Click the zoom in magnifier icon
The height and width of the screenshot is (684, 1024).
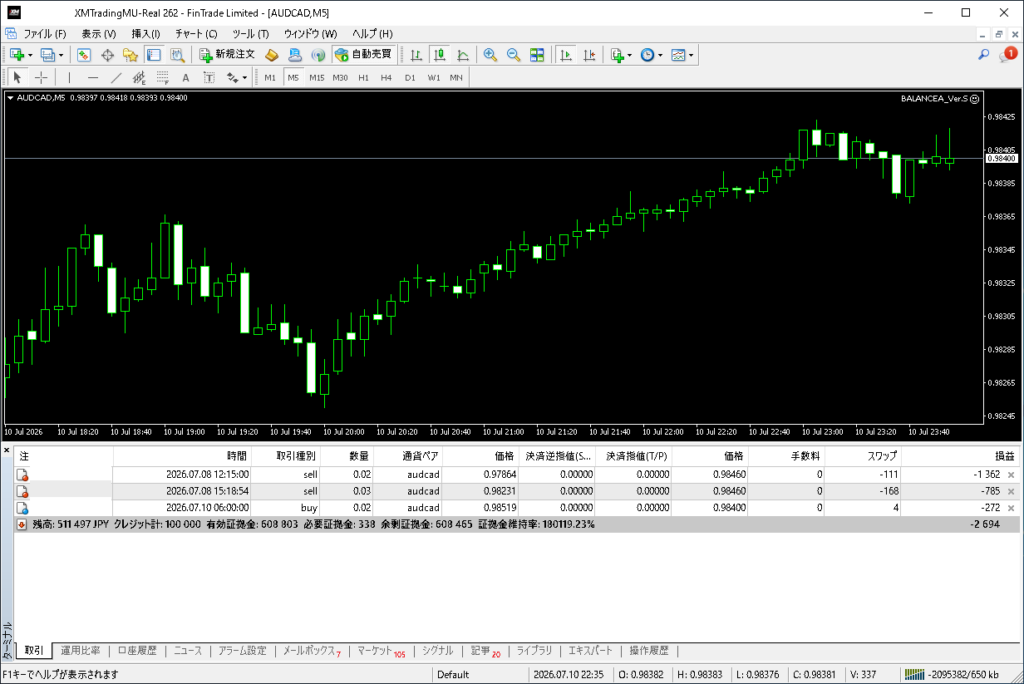(490, 56)
